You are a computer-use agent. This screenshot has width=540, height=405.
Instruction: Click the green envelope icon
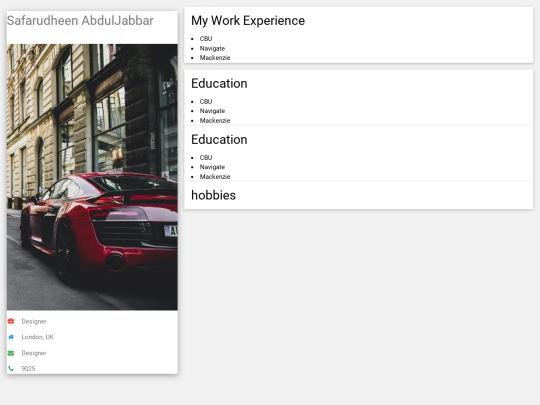pyautogui.click(x=11, y=353)
